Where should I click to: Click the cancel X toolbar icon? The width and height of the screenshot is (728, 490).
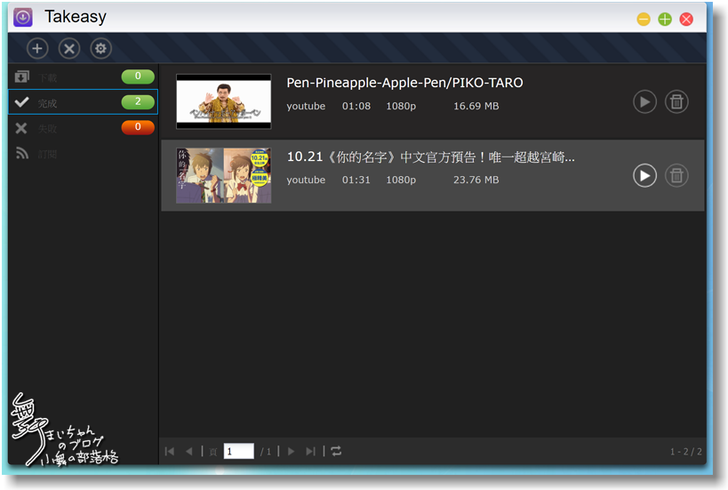point(69,48)
